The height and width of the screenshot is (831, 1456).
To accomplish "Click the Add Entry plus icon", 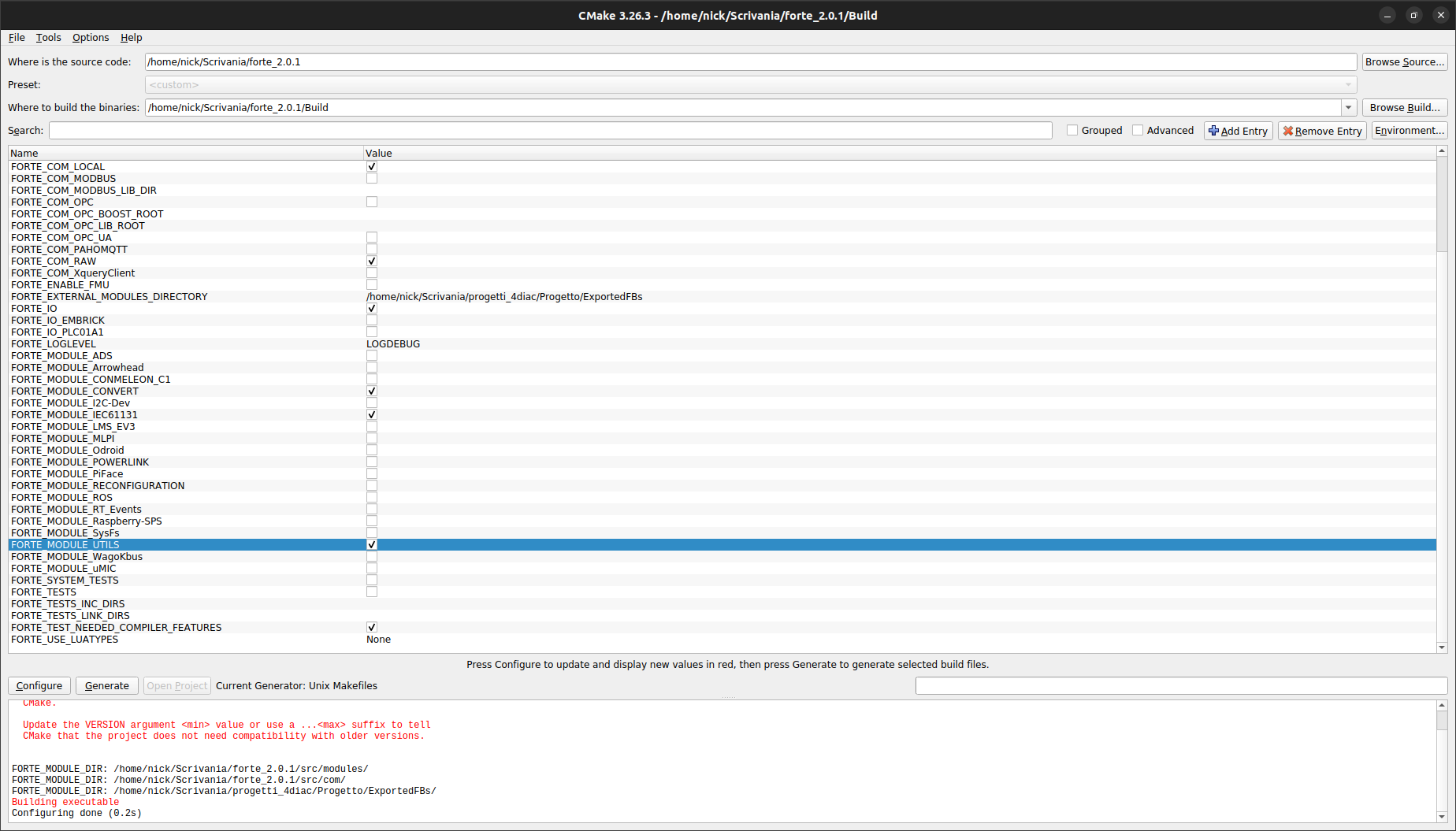I will point(1213,131).
